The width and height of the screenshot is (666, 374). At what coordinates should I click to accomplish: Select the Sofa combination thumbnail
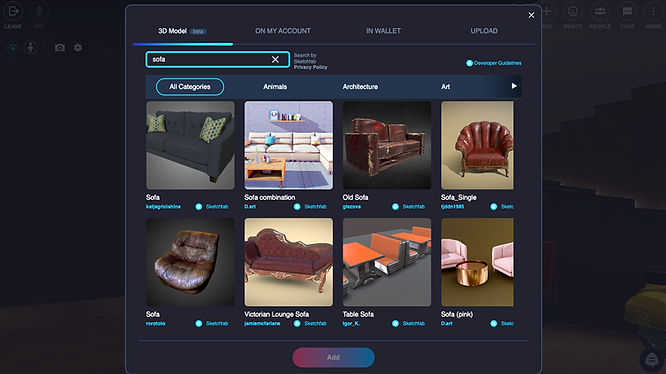(x=289, y=145)
